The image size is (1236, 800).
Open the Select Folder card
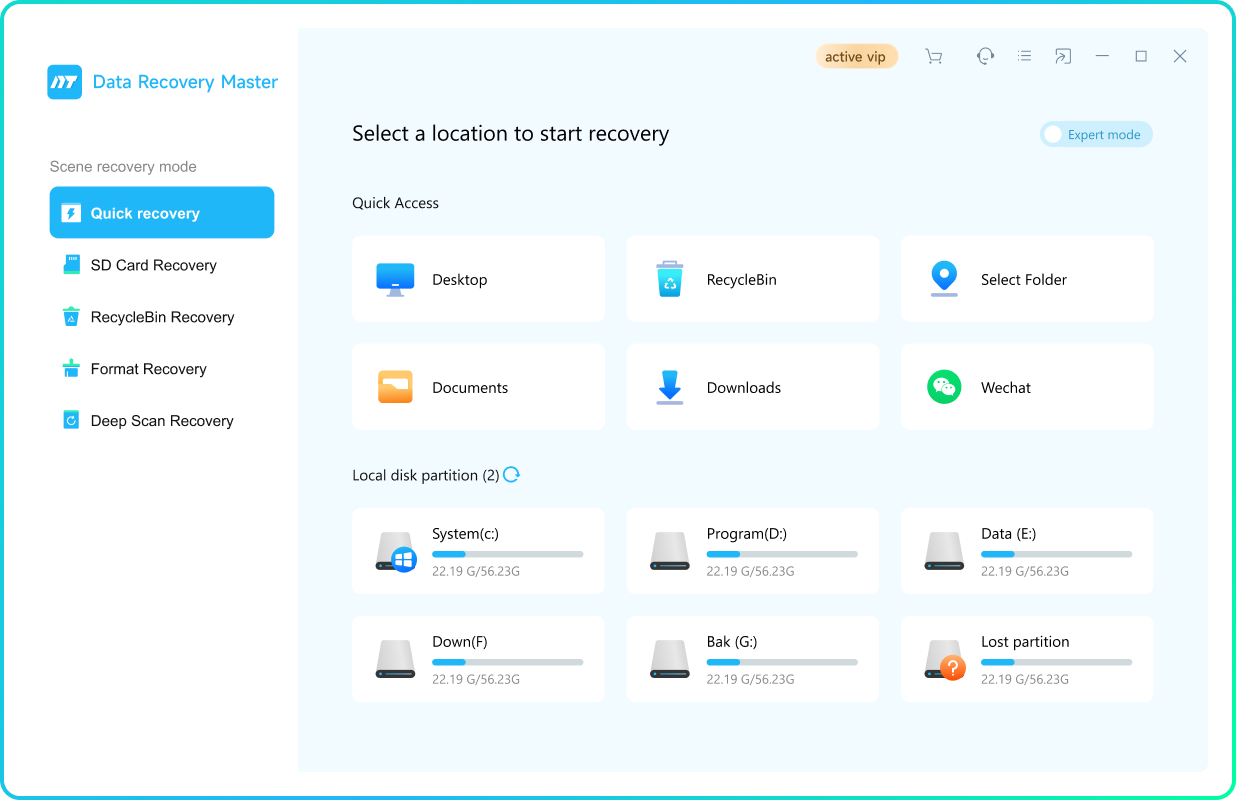click(x=1027, y=279)
